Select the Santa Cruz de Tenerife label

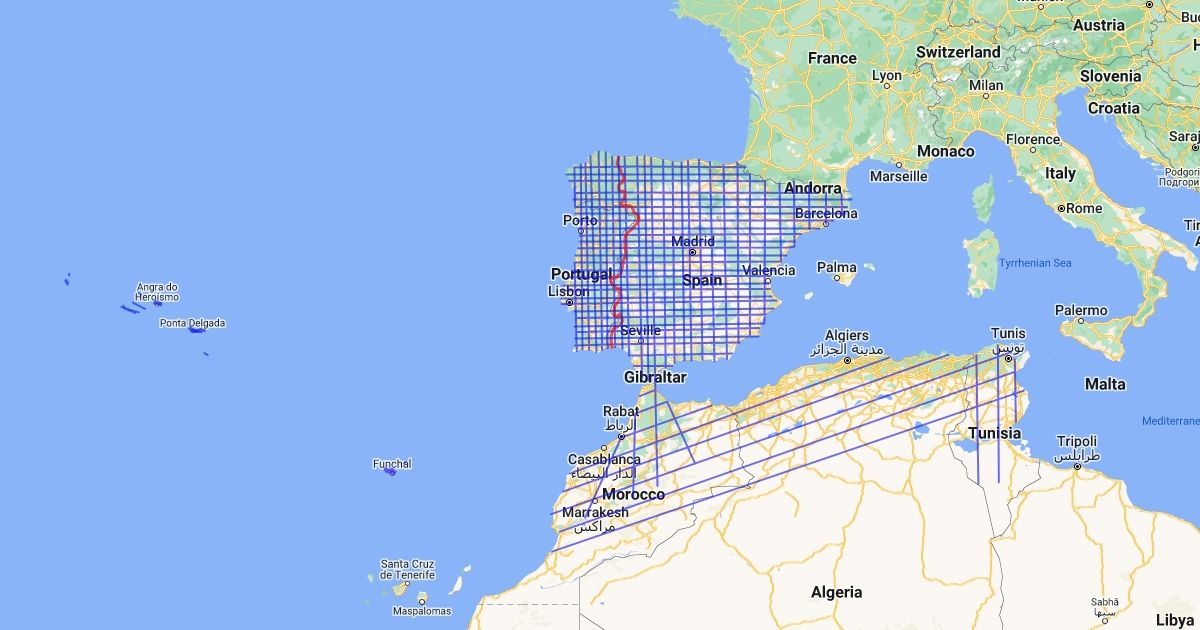tap(407, 569)
